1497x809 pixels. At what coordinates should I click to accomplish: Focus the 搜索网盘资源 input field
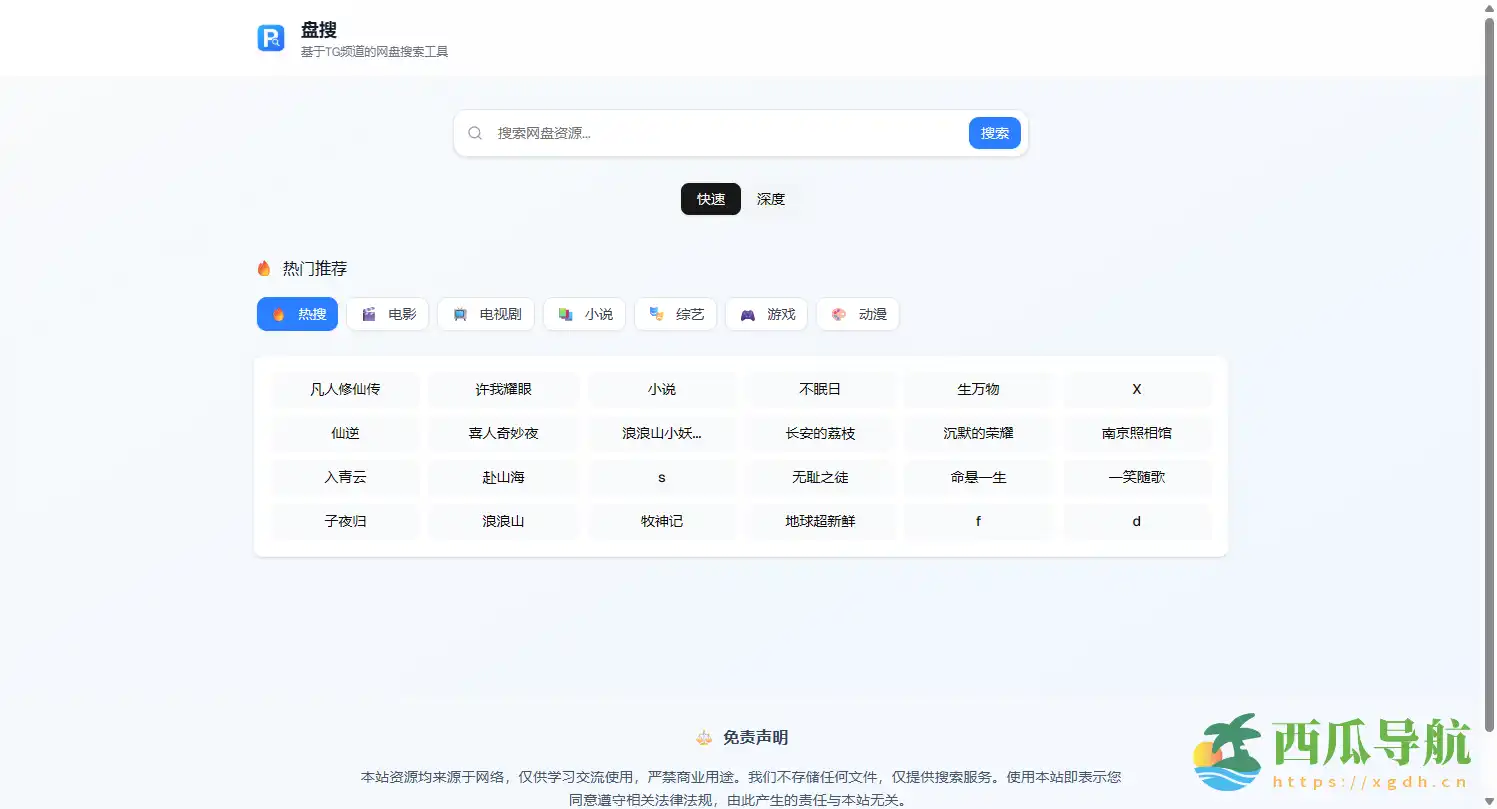[x=725, y=133]
